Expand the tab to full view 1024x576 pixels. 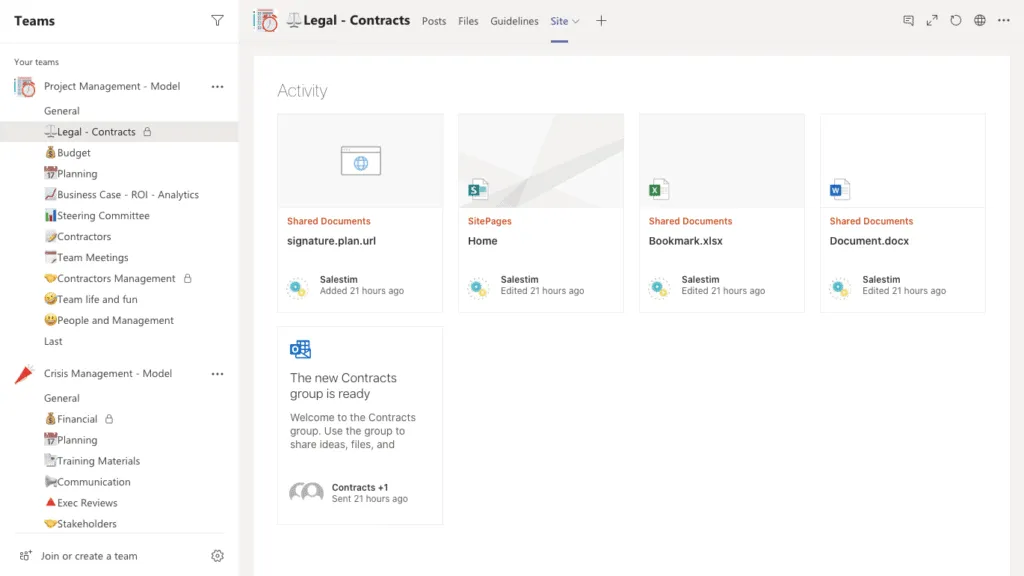point(932,21)
